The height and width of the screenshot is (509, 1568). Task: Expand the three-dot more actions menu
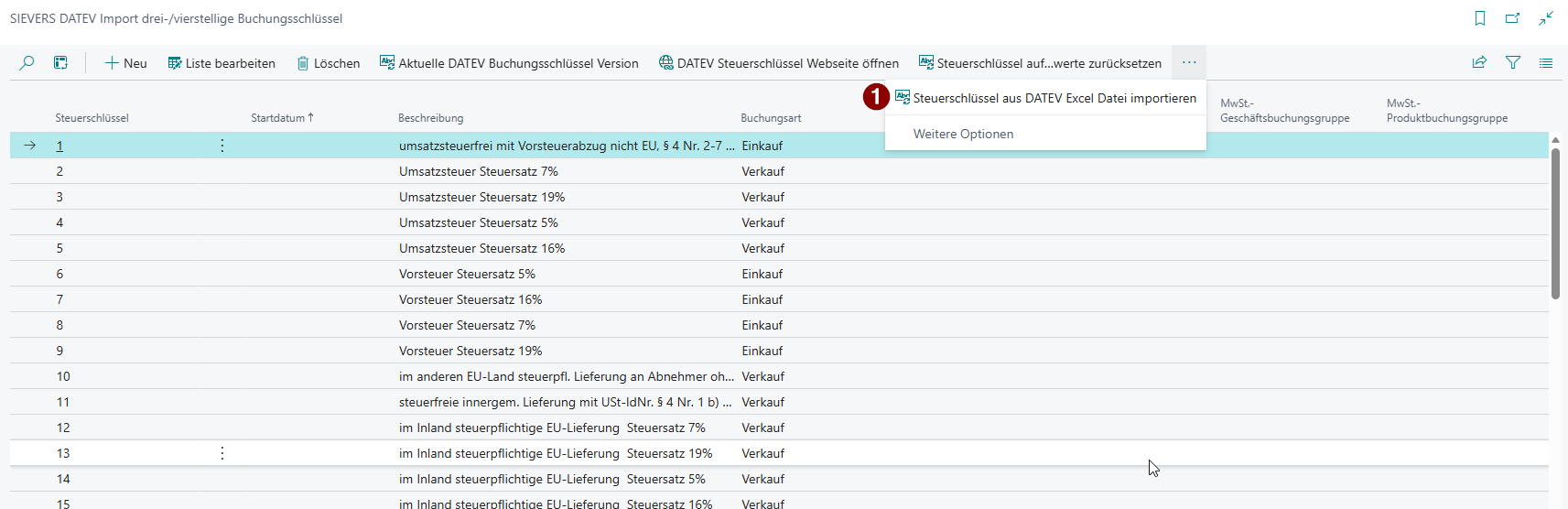[x=1189, y=63]
